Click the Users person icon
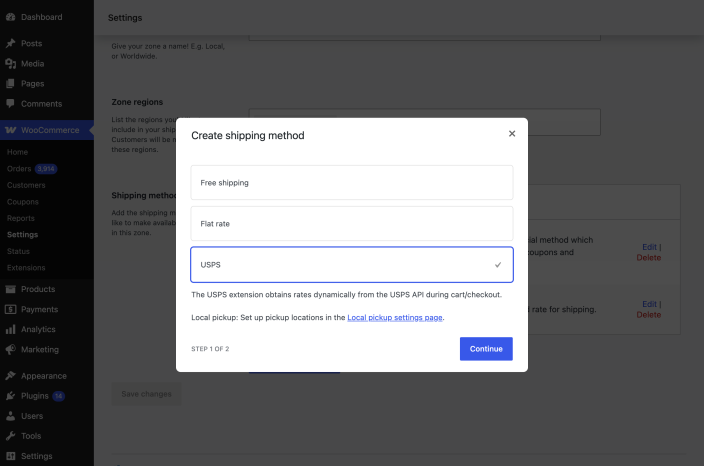Screen dimensions: 704x466 (11, 416)
